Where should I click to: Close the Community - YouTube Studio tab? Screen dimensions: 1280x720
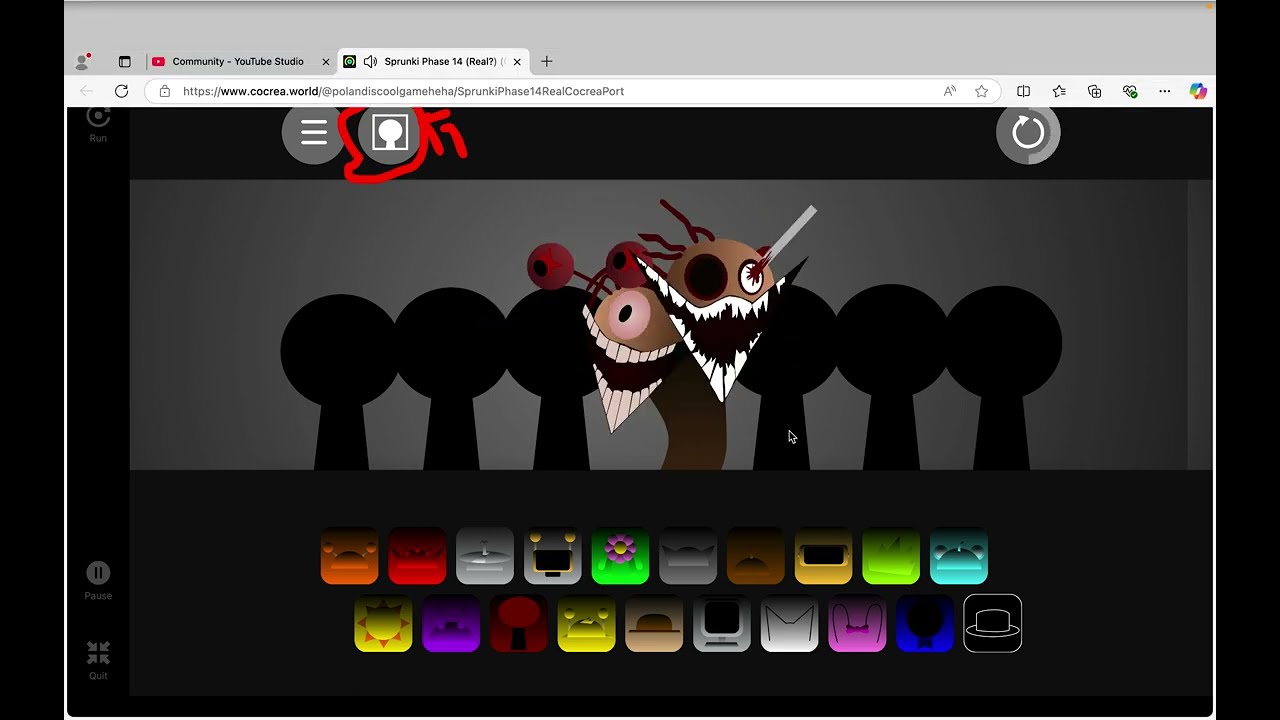[326, 61]
